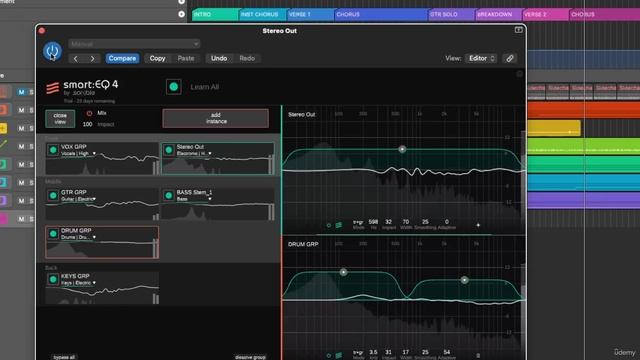Click the plugin window expand icon top-right
640x360 pixels.
(518, 30)
